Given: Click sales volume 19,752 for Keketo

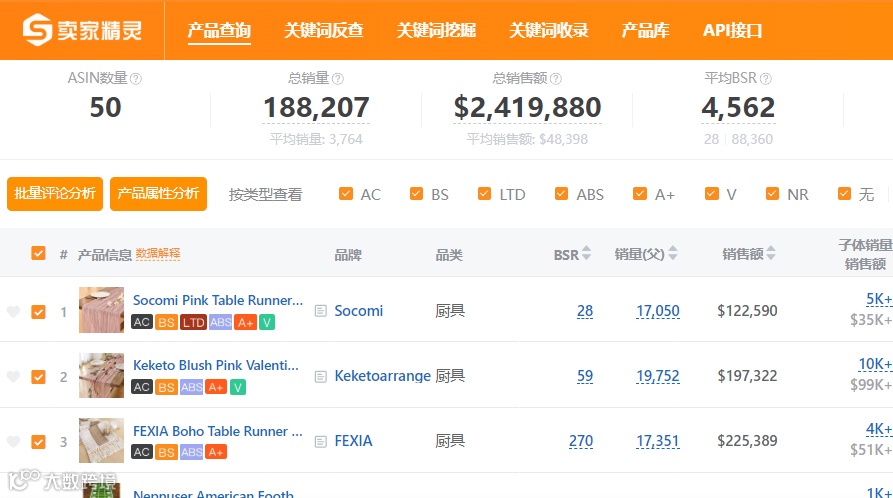Looking at the screenshot, I should coord(658,376).
